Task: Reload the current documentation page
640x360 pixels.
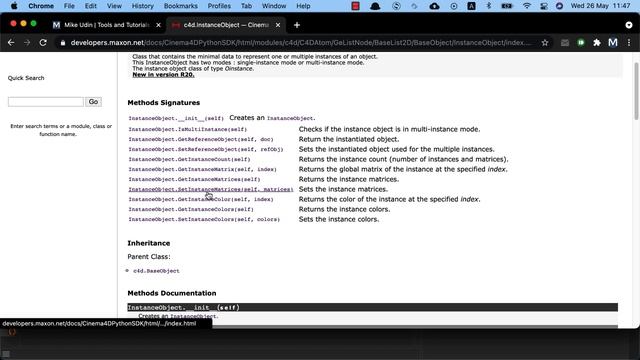Action: pos(43,42)
